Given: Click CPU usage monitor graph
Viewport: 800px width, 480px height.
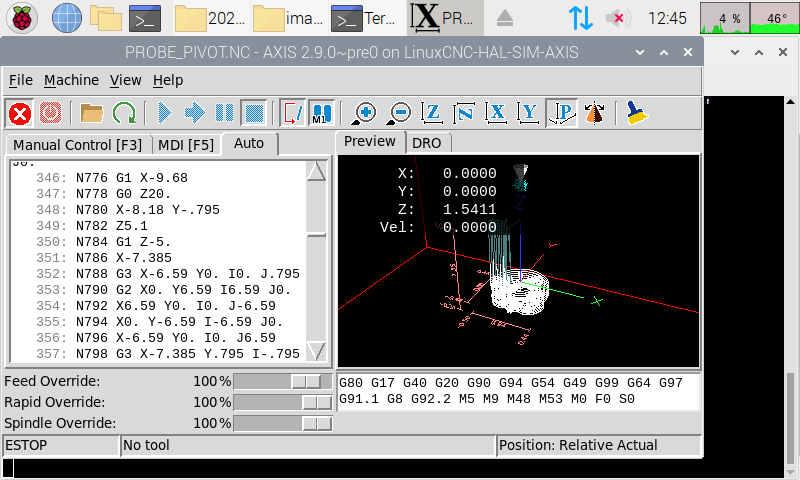Looking at the screenshot, I should click(725, 18).
